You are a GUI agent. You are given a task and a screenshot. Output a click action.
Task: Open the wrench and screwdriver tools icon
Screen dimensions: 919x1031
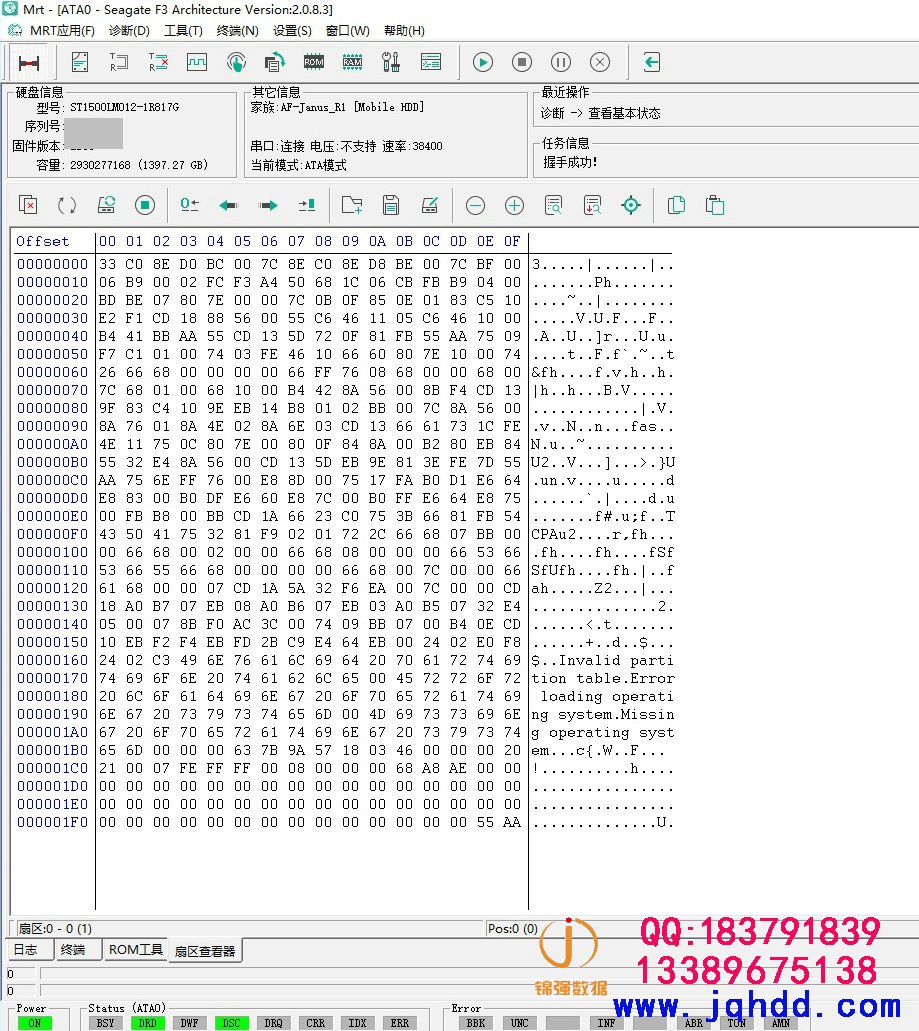[391, 62]
